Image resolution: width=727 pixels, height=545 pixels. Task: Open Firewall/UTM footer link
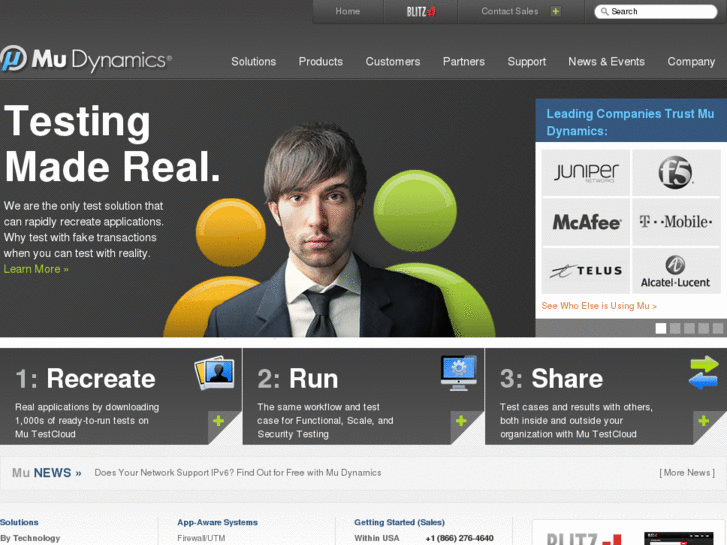click(x=201, y=538)
